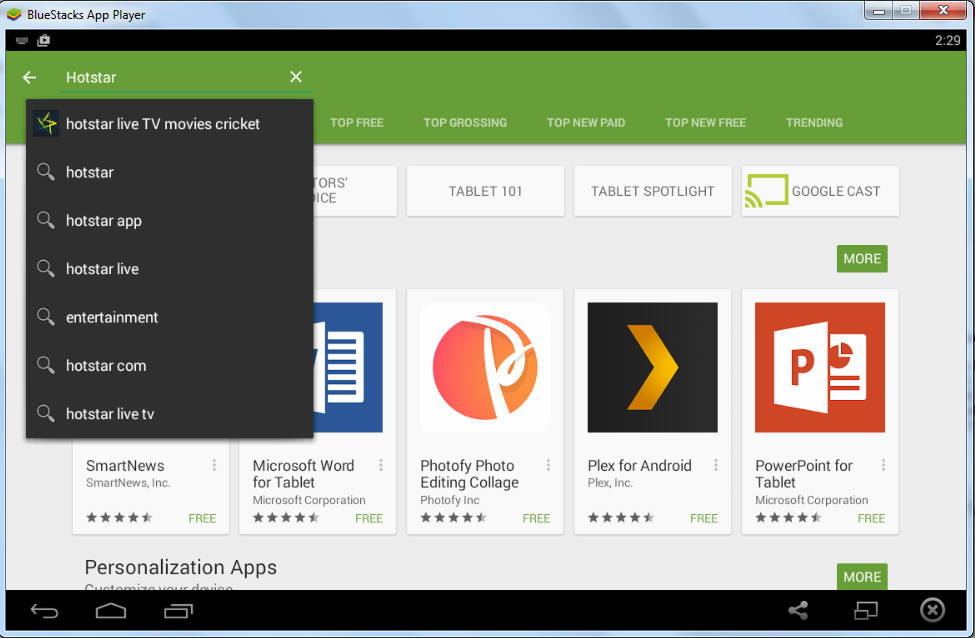
Task: Open the Plex for Android thumbnail
Action: point(652,367)
